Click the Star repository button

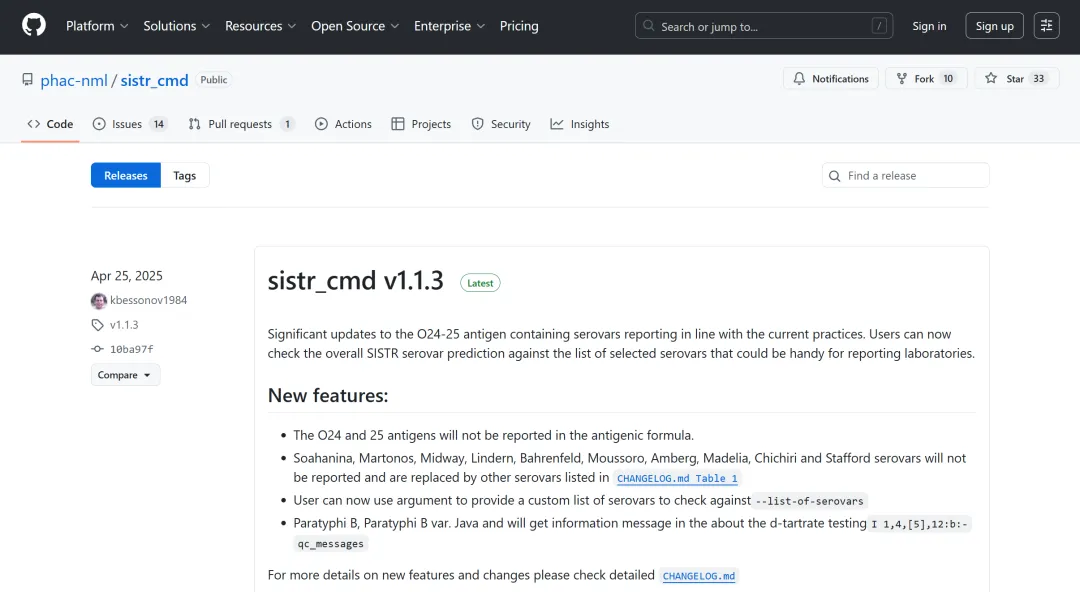1015,79
